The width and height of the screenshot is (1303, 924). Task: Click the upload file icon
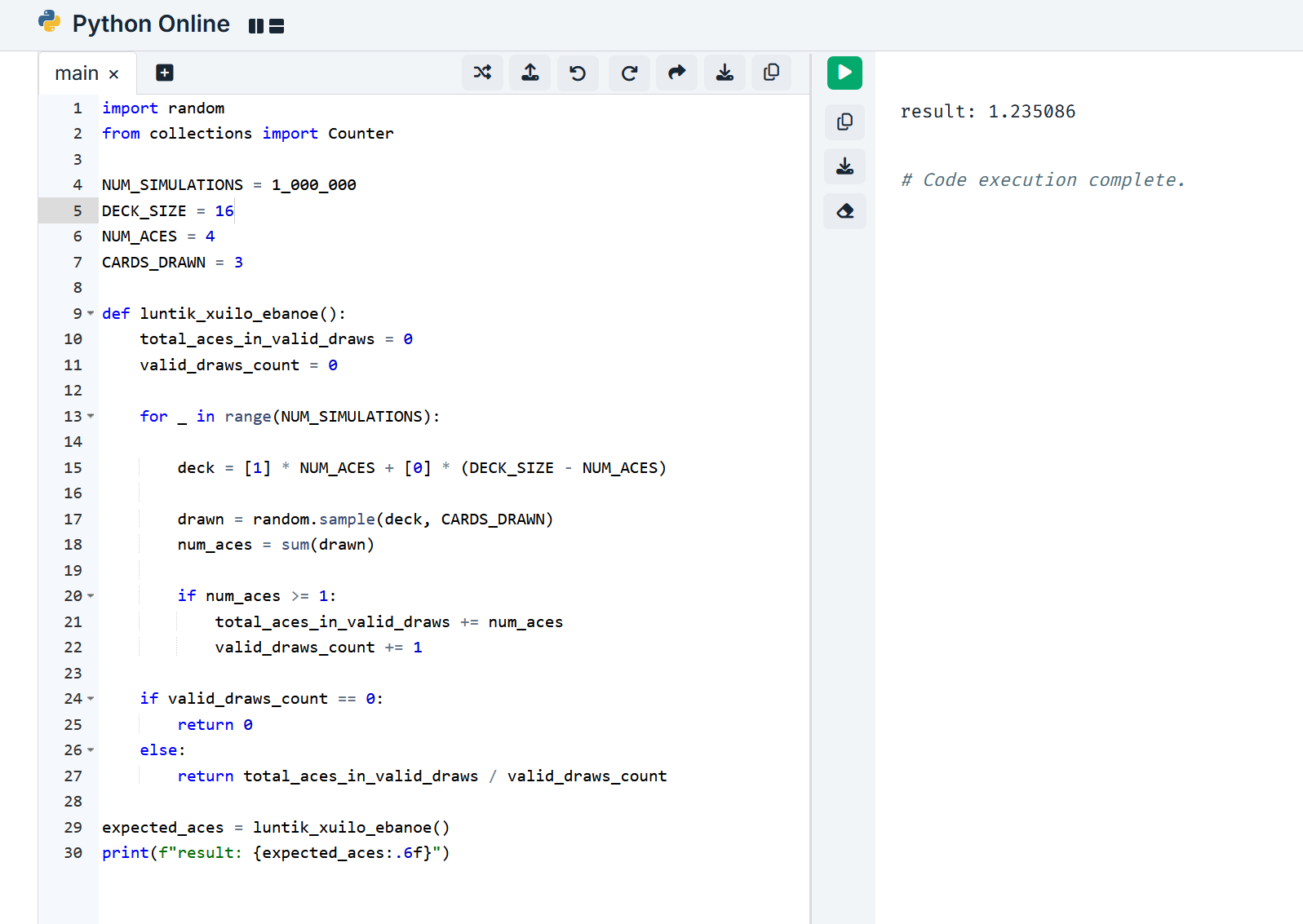[x=530, y=73]
